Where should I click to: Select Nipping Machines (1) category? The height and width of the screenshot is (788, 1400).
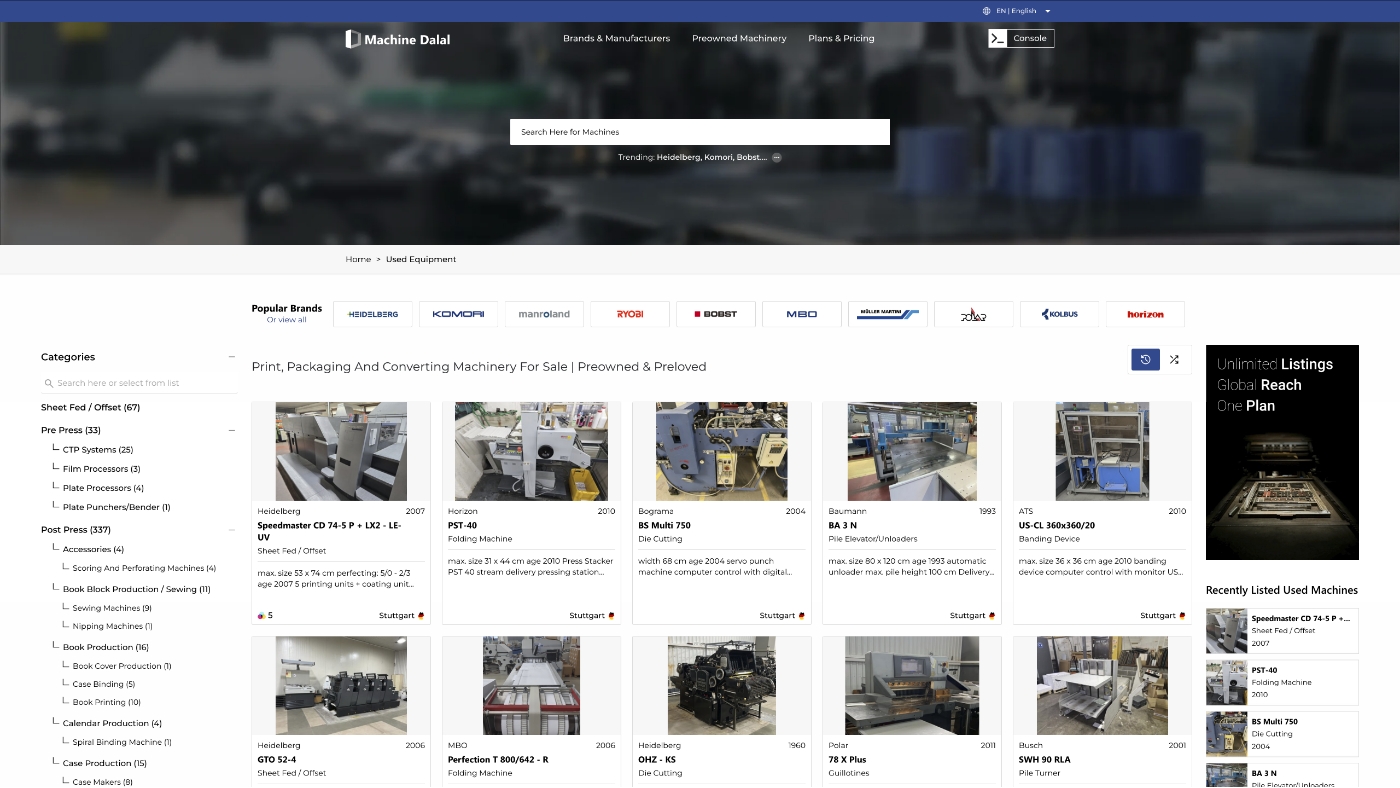pos(113,626)
